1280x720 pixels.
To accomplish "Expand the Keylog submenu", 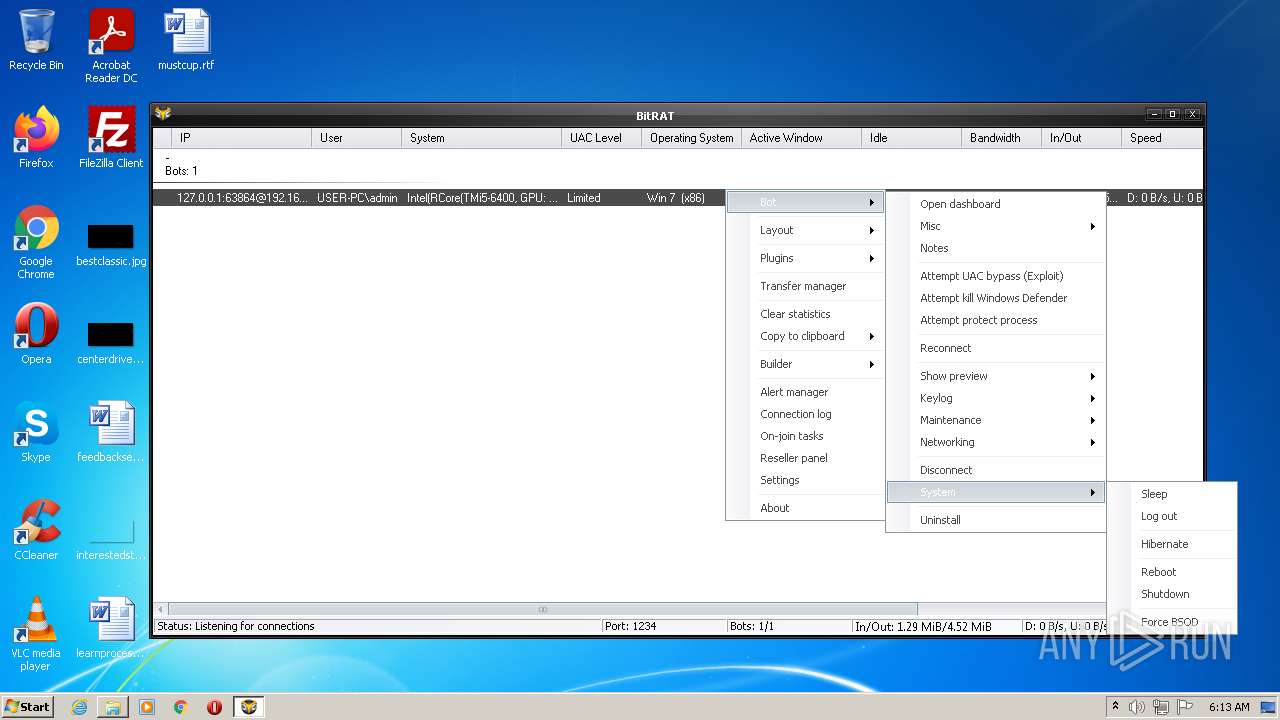I will pyautogui.click(x=996, y=398).
